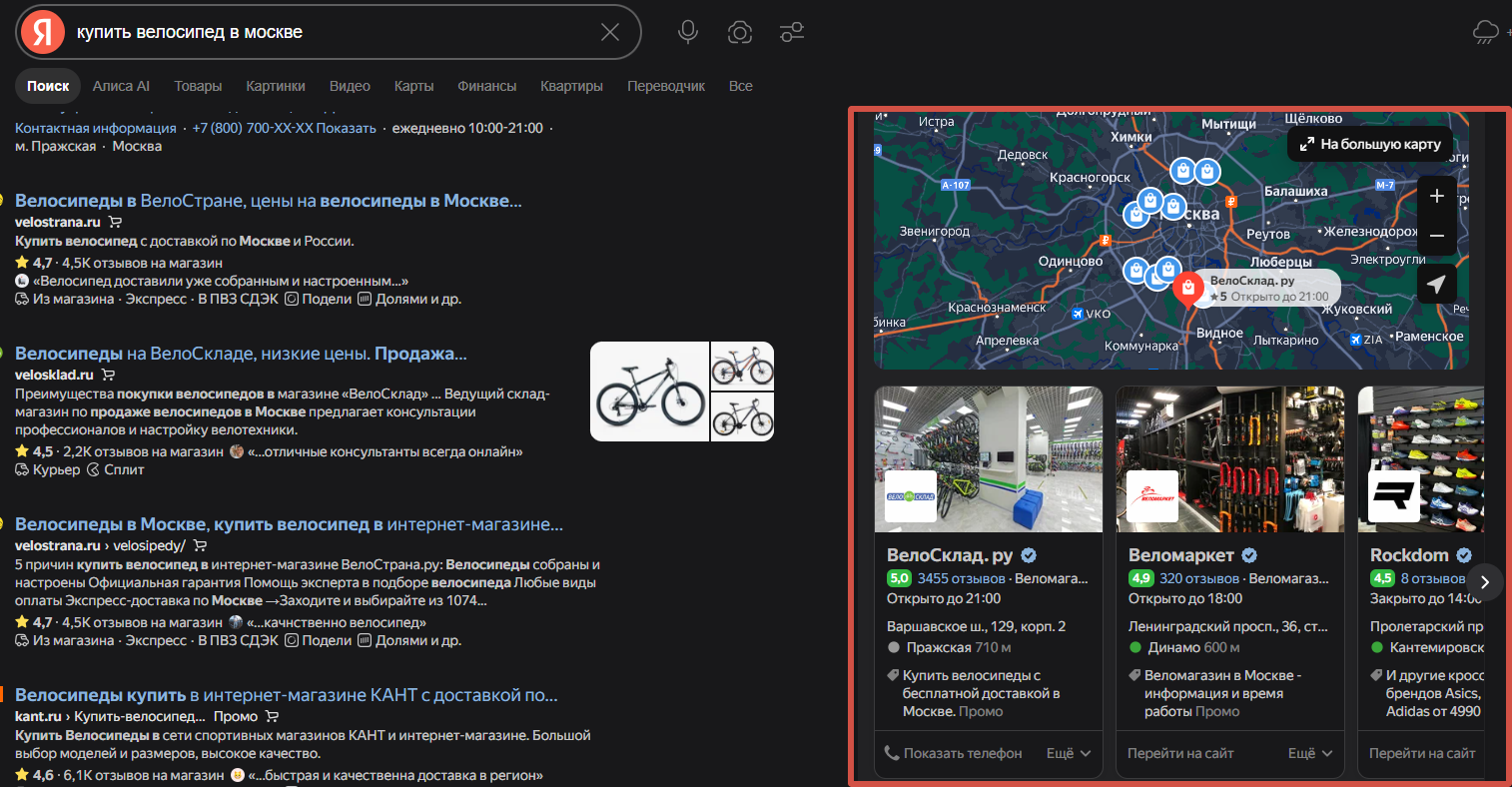Image resolution: width=1512 pixels, height=787 pixels.
Task: Open the Контактная информация link
Action: 96,128
